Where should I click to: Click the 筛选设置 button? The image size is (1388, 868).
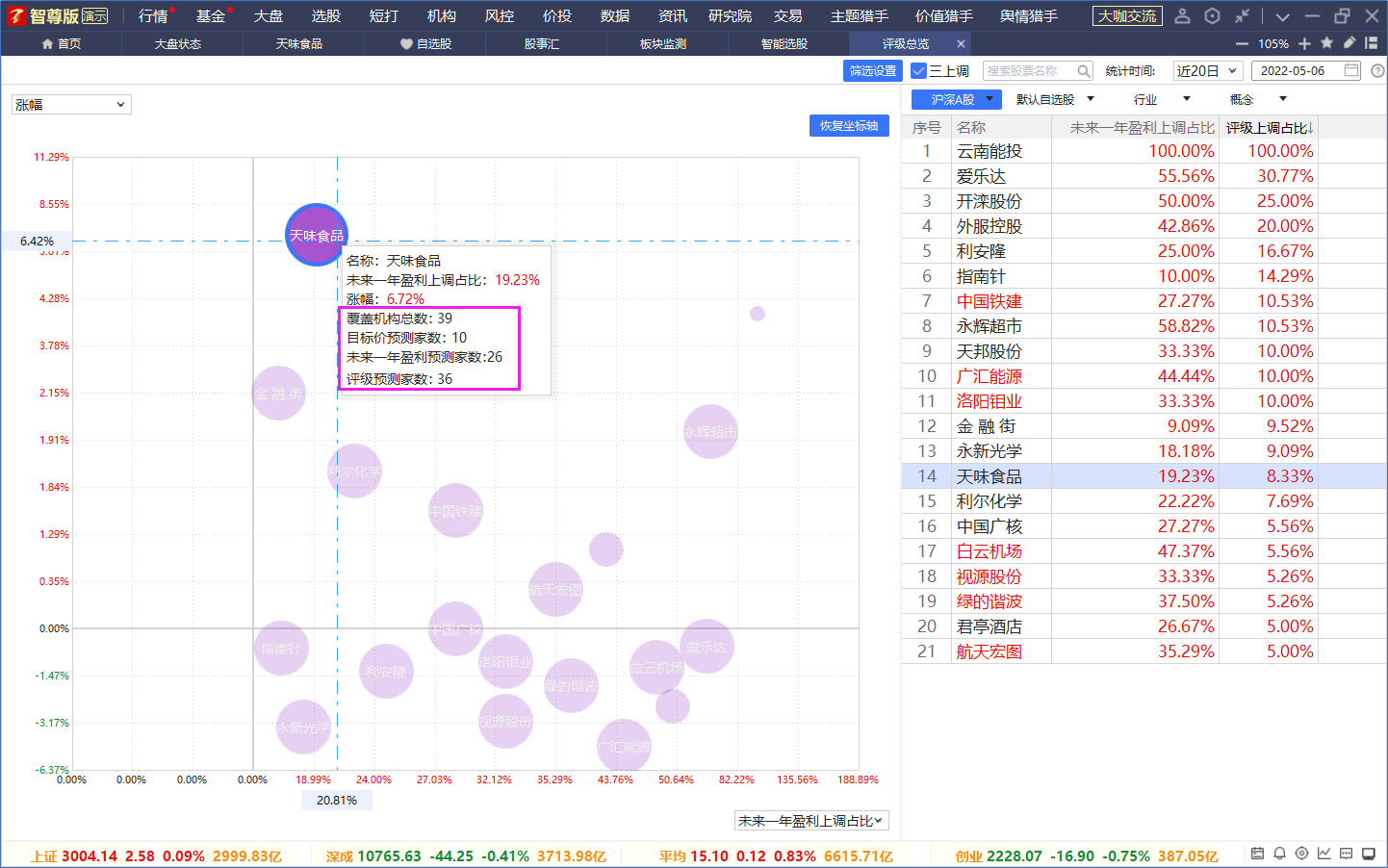tap(873, 71)
